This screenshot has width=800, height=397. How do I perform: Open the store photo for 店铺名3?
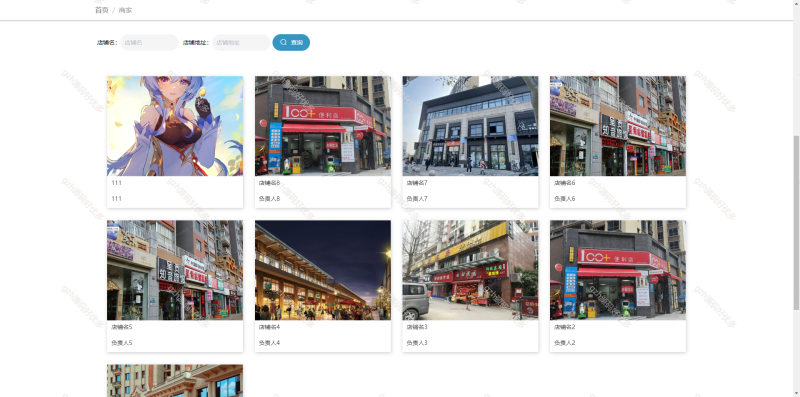click(x=470, y=270)
